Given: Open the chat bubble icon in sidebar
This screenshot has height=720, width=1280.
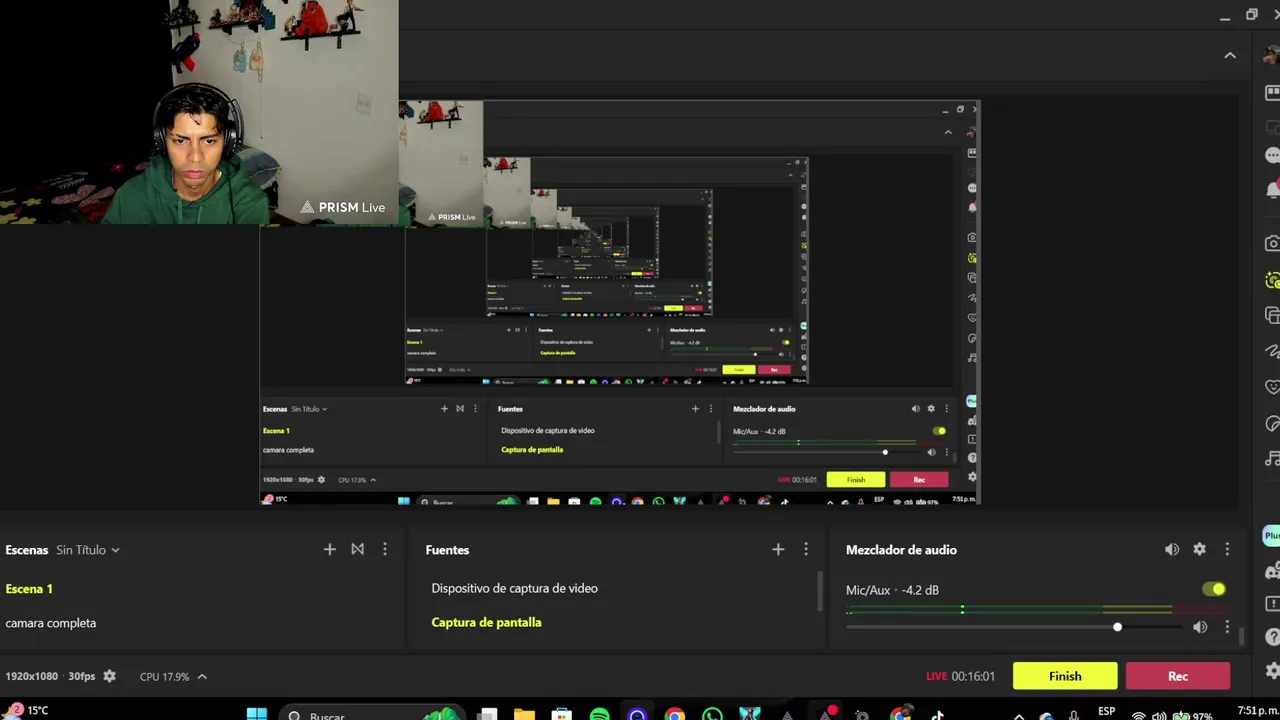Looking at the screenshot, I should [x=1272, y=155].
